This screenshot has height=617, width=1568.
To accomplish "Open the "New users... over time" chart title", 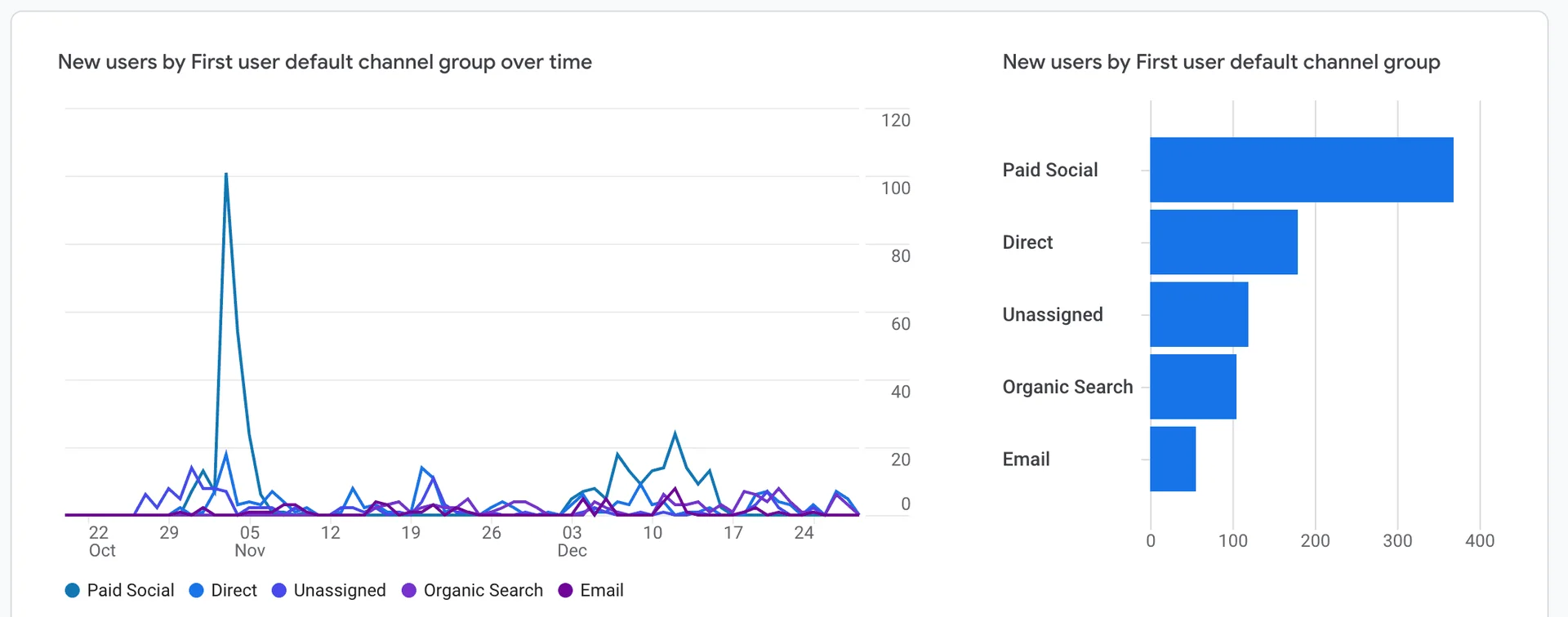I will [325, 62].
